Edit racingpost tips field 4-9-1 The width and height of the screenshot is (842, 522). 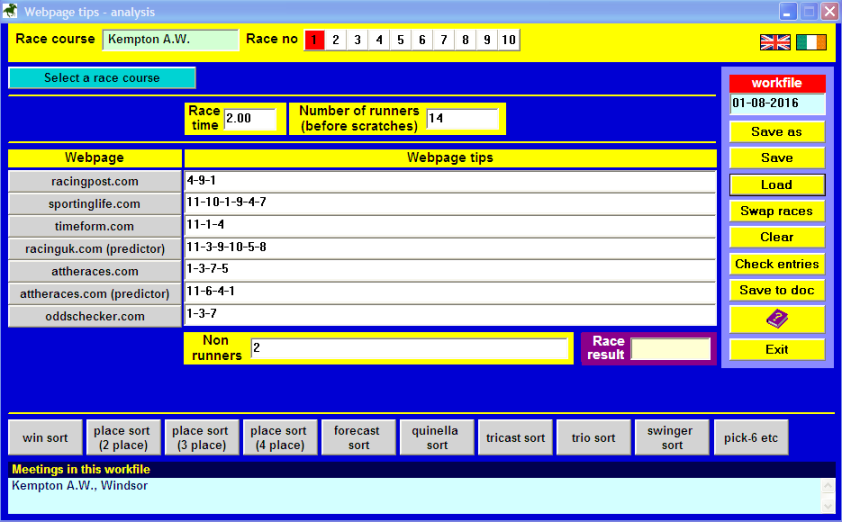click(451, 182)
